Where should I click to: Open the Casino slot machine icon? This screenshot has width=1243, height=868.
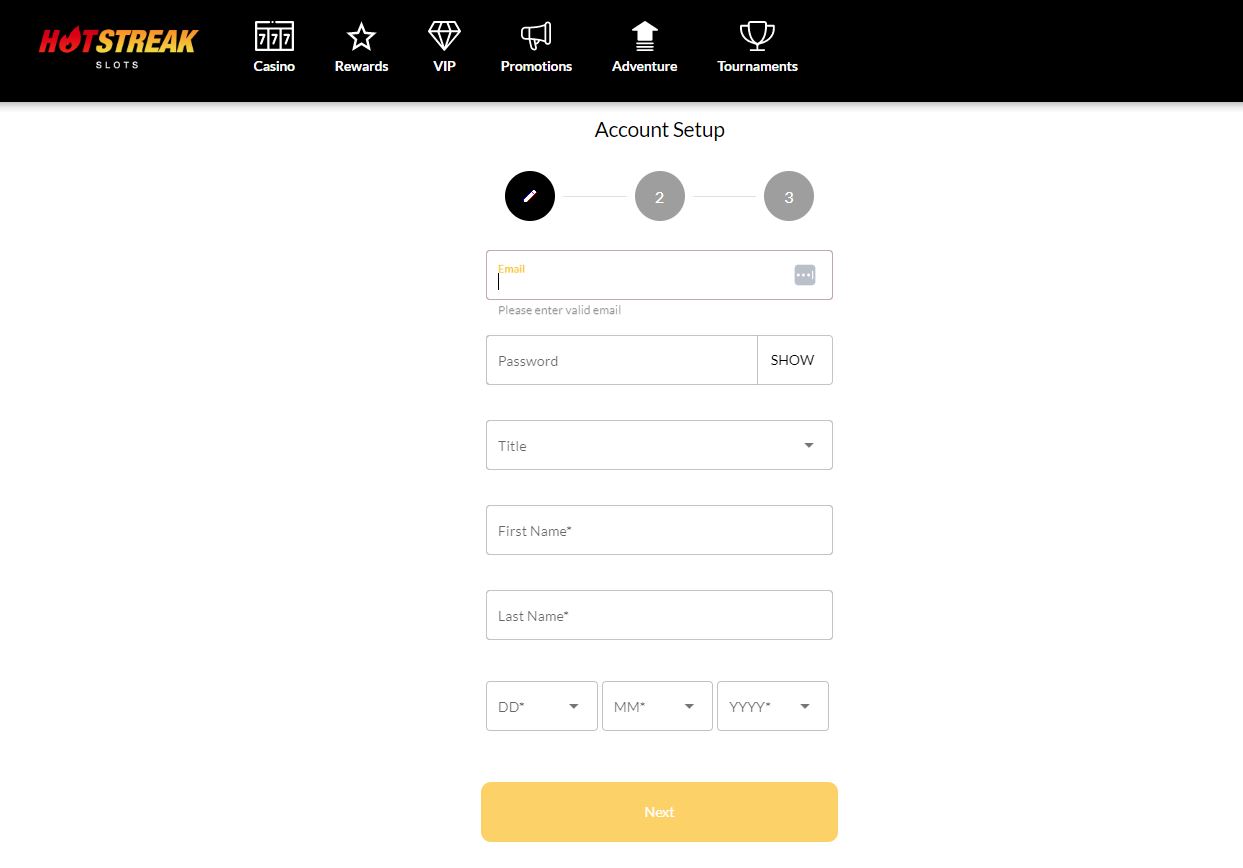click(x=274, y=36)
